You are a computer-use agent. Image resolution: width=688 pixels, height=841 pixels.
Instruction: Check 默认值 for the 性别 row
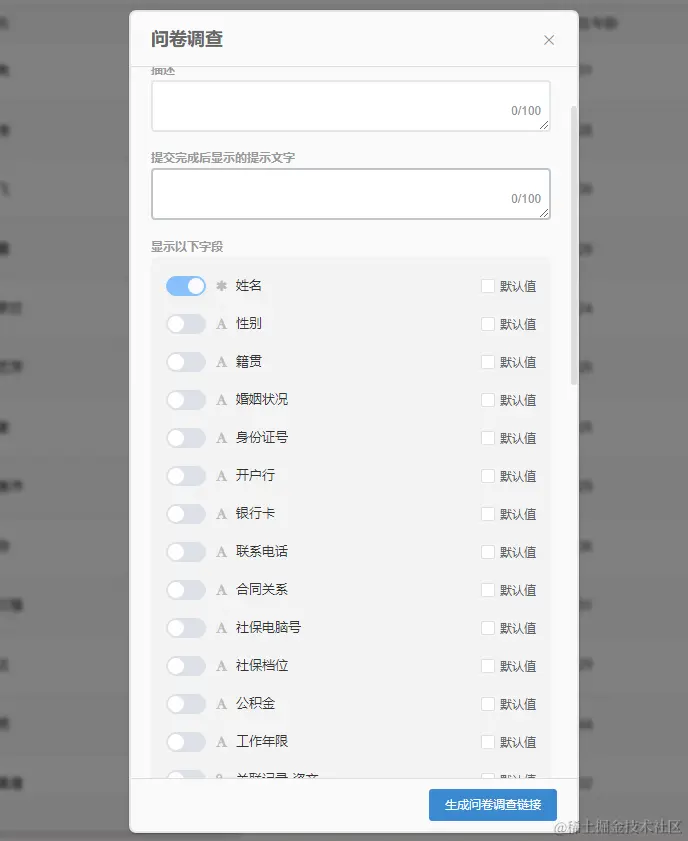(488, 324)
